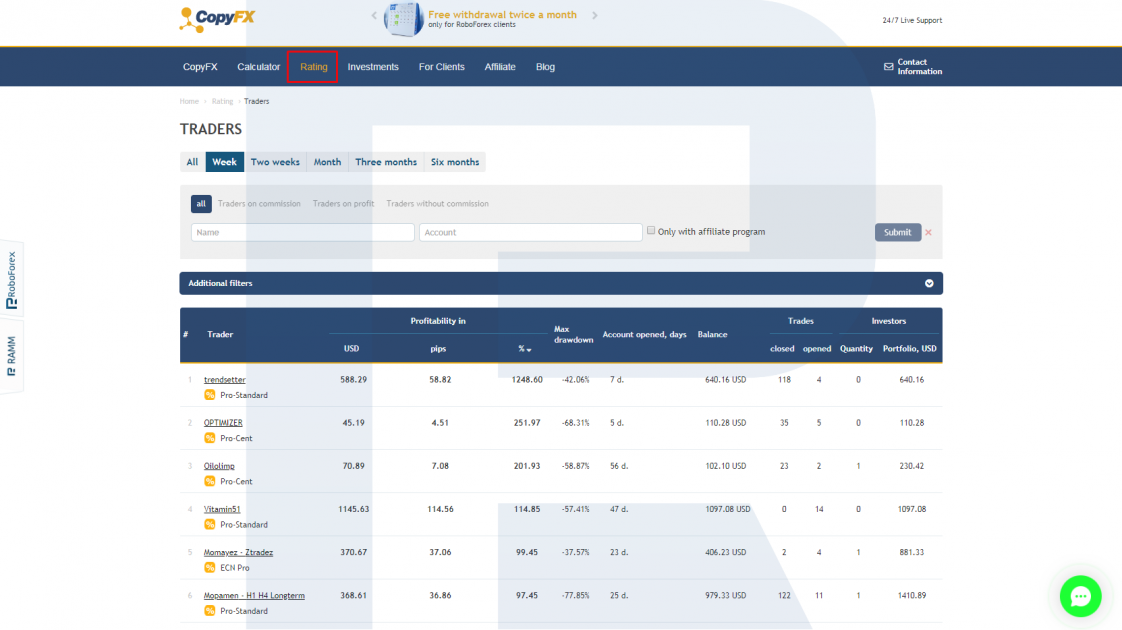Focus the Account input field
This screenshot has width=1122, height=630.
(531, 232)
